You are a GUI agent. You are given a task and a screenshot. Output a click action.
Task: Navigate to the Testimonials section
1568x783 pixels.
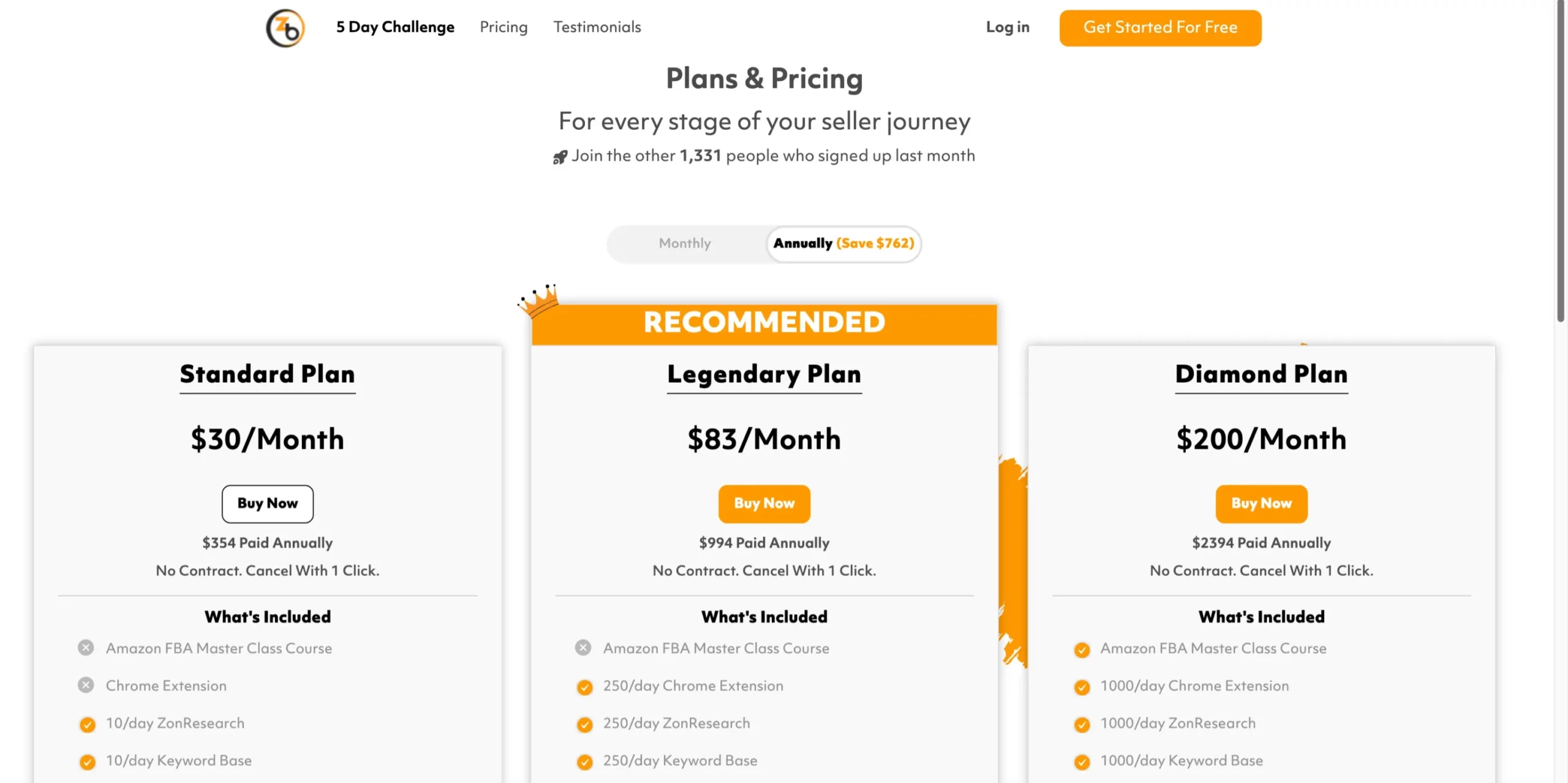point(597,27)
